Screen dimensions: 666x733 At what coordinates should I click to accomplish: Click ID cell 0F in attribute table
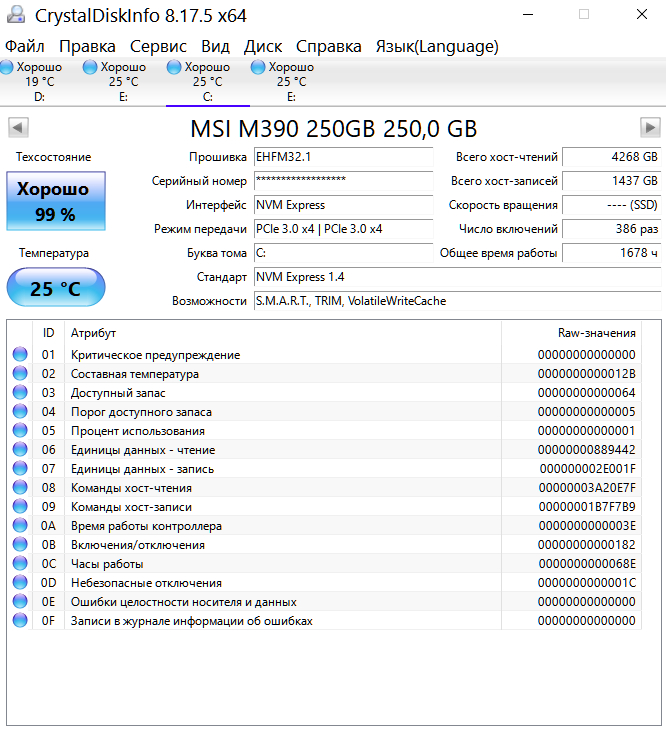click(x=48, y=621)
